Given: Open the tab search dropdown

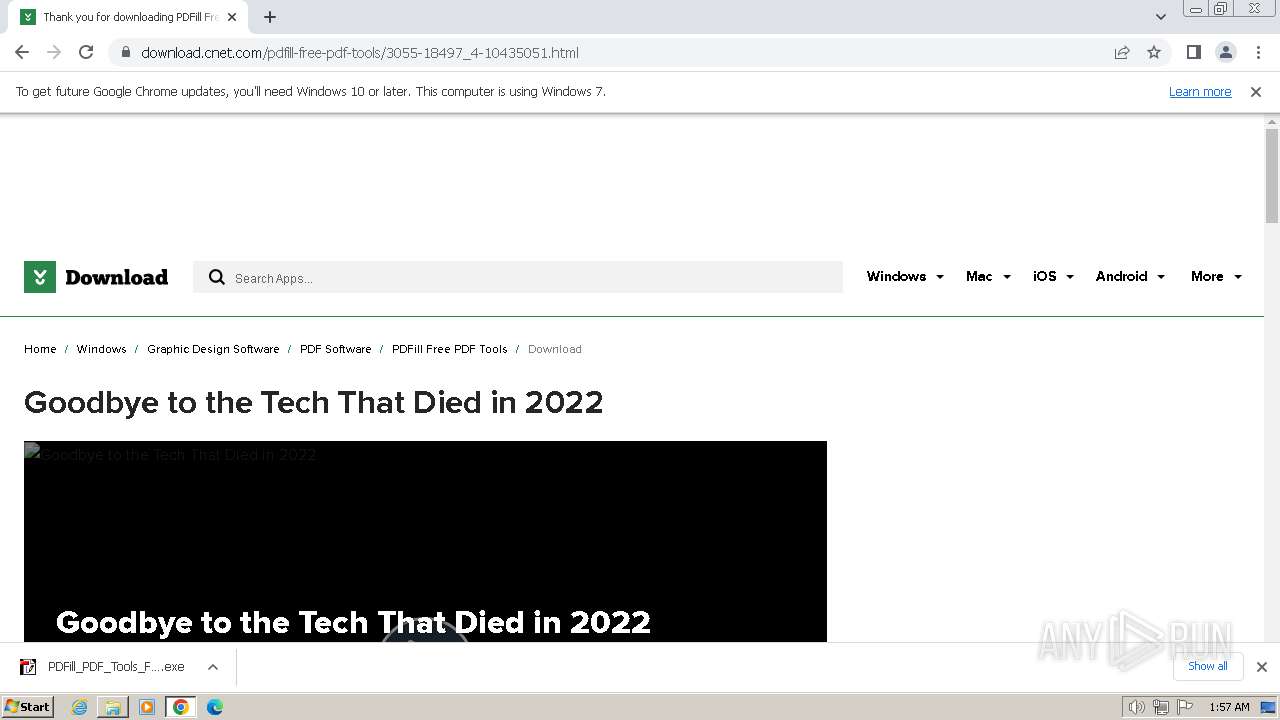Looking at the screenshot, I should [x=1160, y=17].
